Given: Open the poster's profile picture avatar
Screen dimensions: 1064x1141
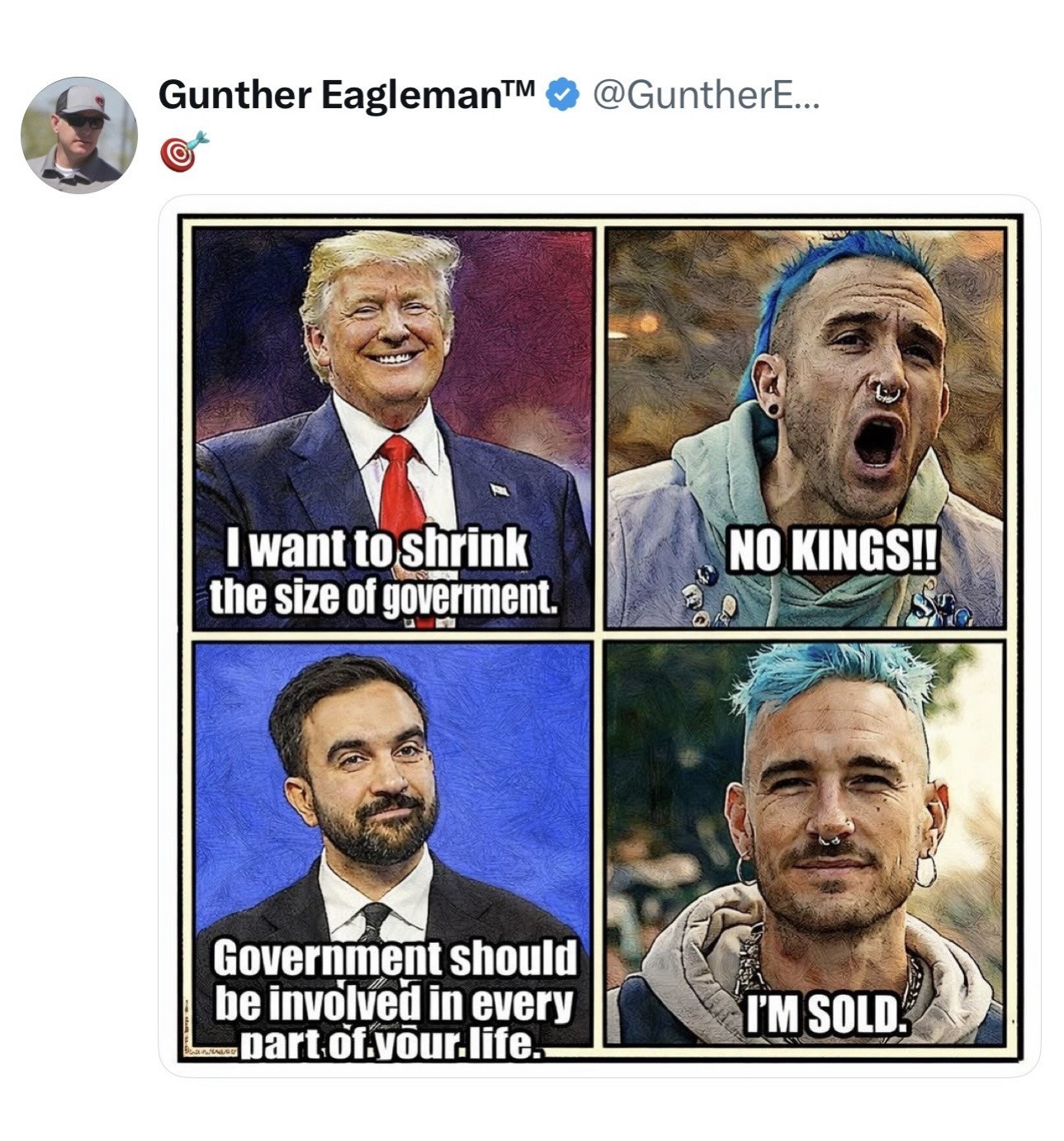Looking at the screenshot, I should 79,135.
